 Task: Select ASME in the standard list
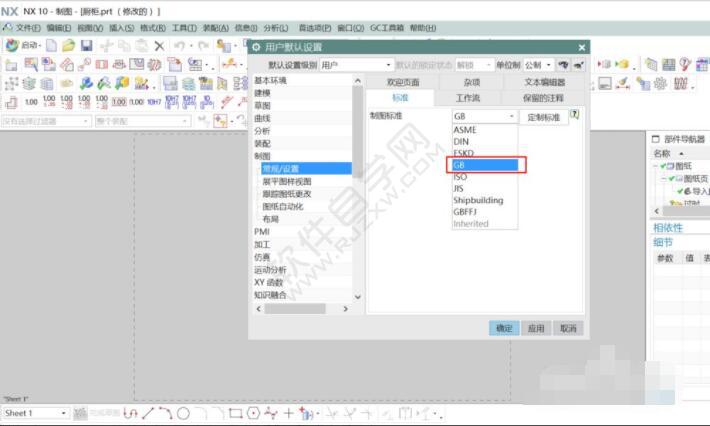(x=485, y=130)
